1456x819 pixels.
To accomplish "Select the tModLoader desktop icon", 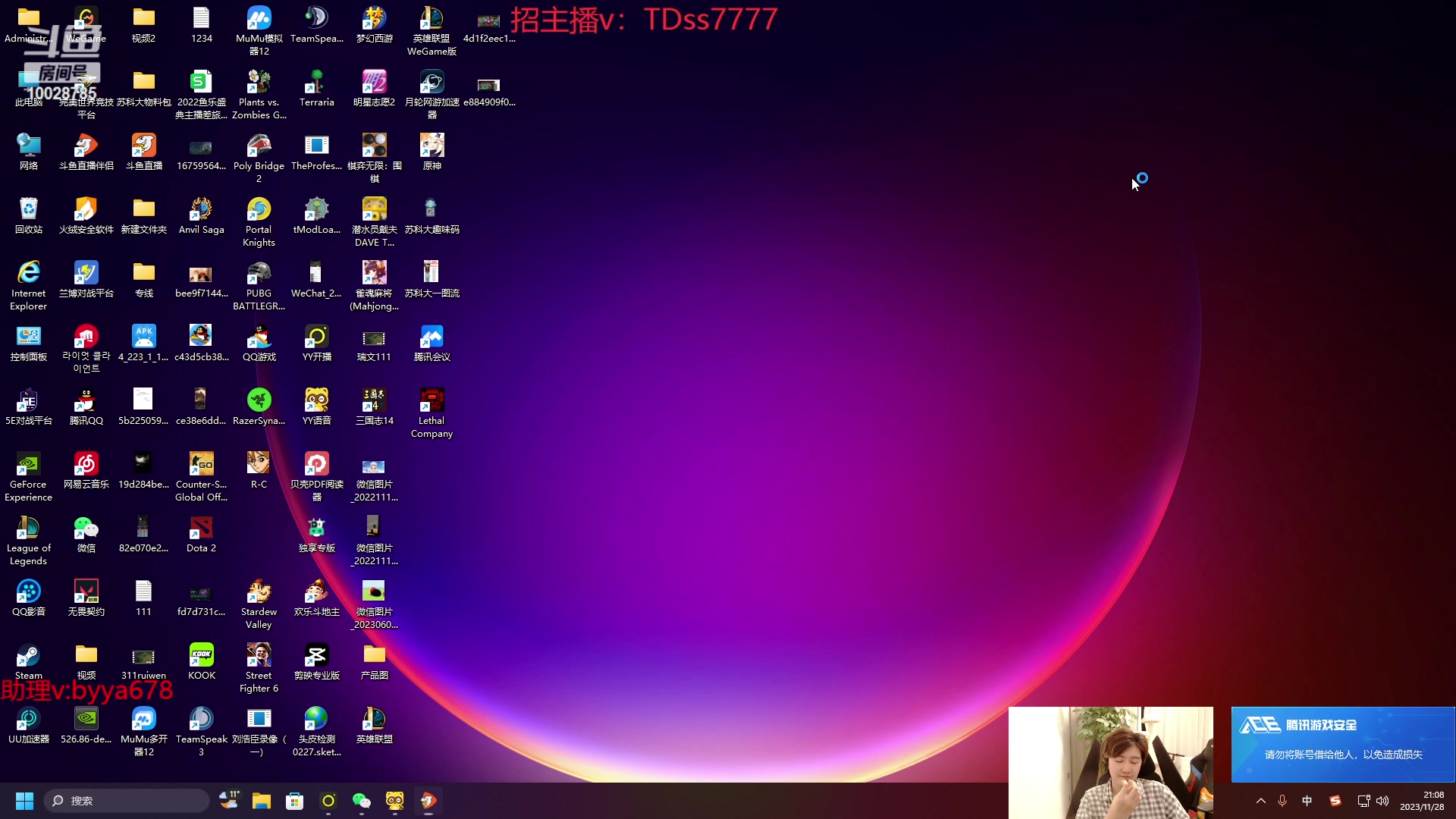I will click(x=316, y=215).
